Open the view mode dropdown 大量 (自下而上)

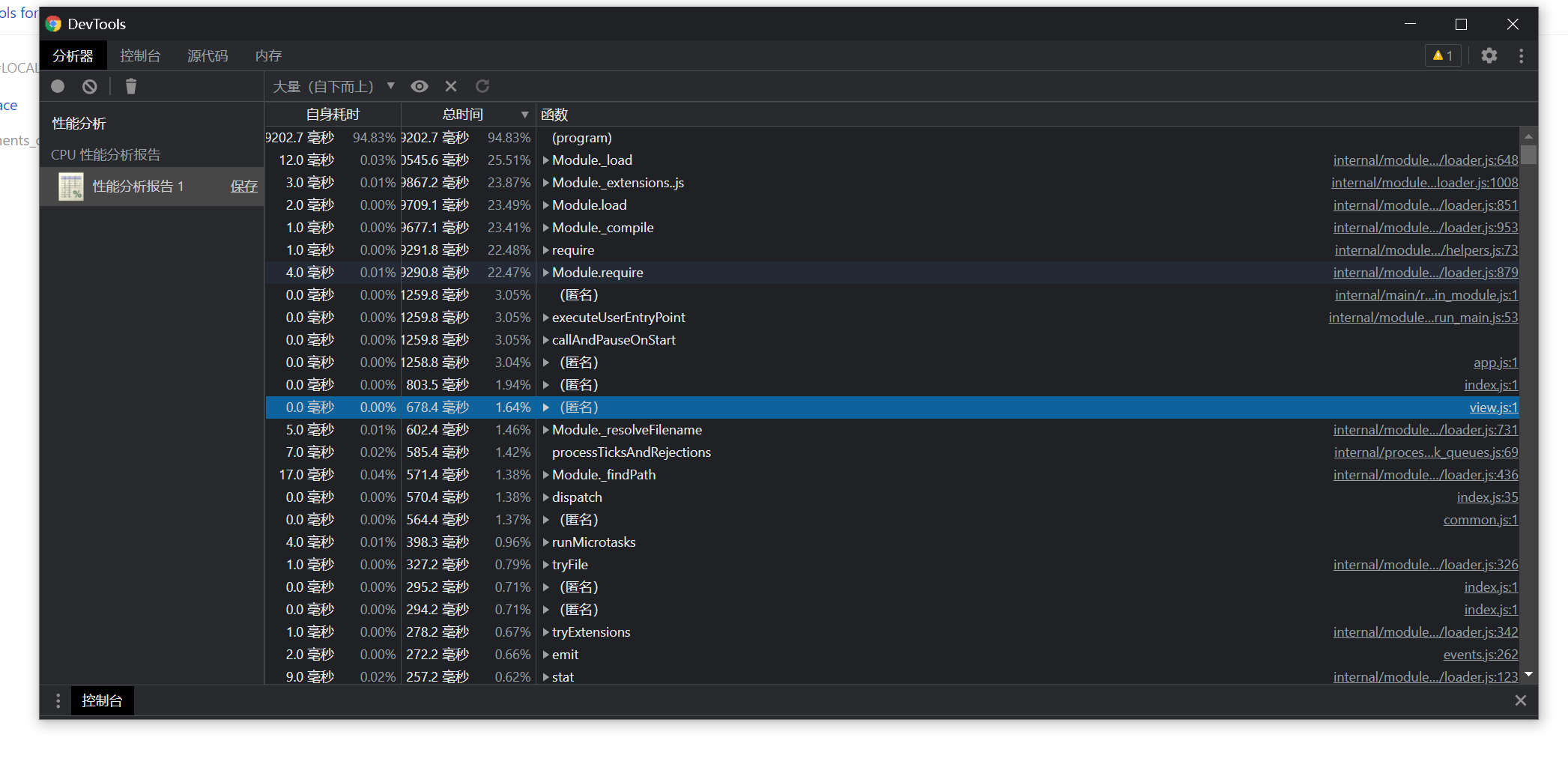333,86
